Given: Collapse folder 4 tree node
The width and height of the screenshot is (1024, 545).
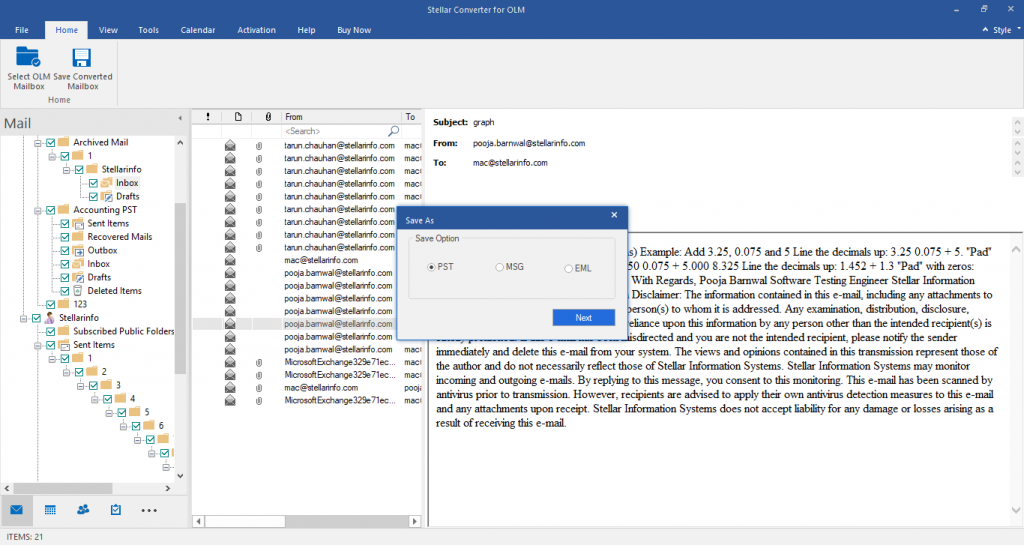Looking at the screenshot, I should pos(95,399).
